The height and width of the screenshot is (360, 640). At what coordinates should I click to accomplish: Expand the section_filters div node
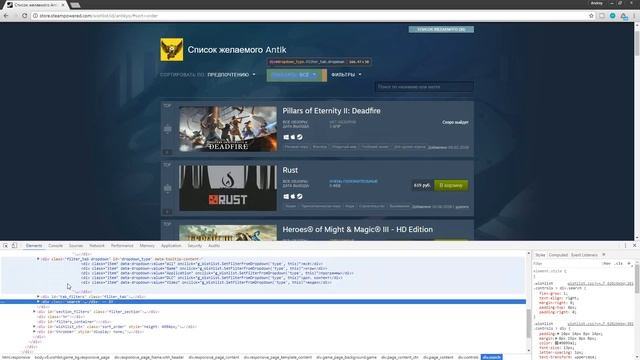(34, 312)
